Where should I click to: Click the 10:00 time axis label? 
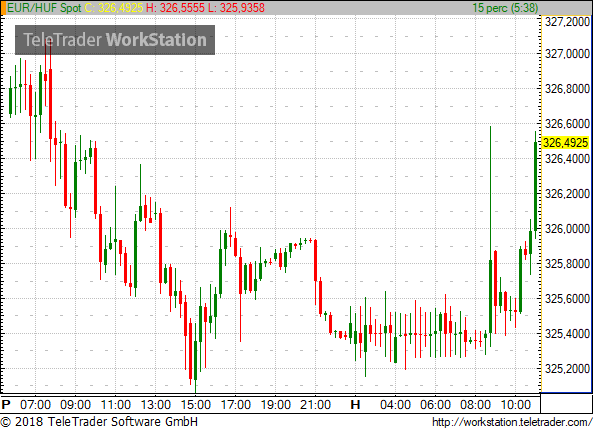[515, 405]
